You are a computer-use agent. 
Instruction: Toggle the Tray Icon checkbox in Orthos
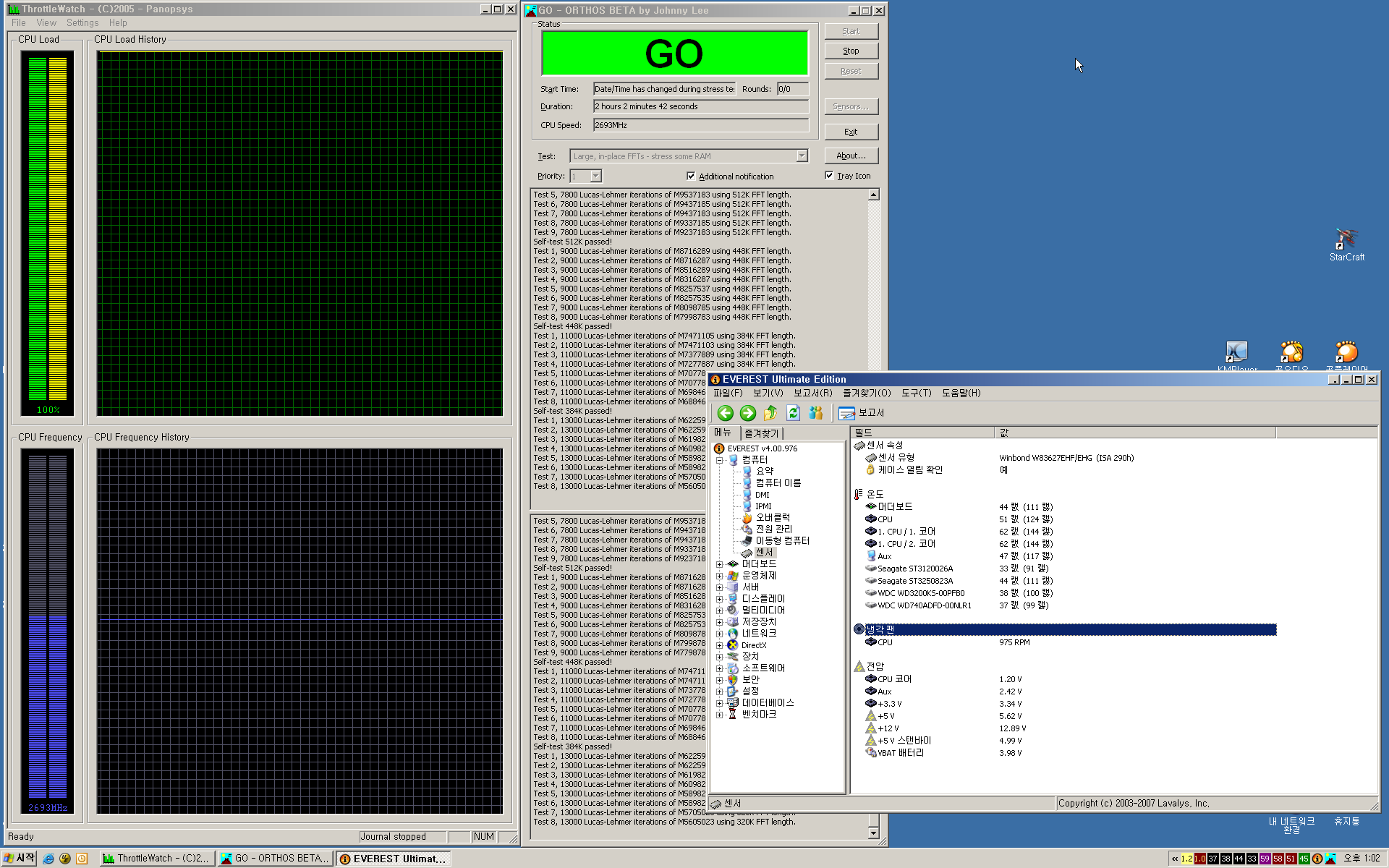click(829, 175)
